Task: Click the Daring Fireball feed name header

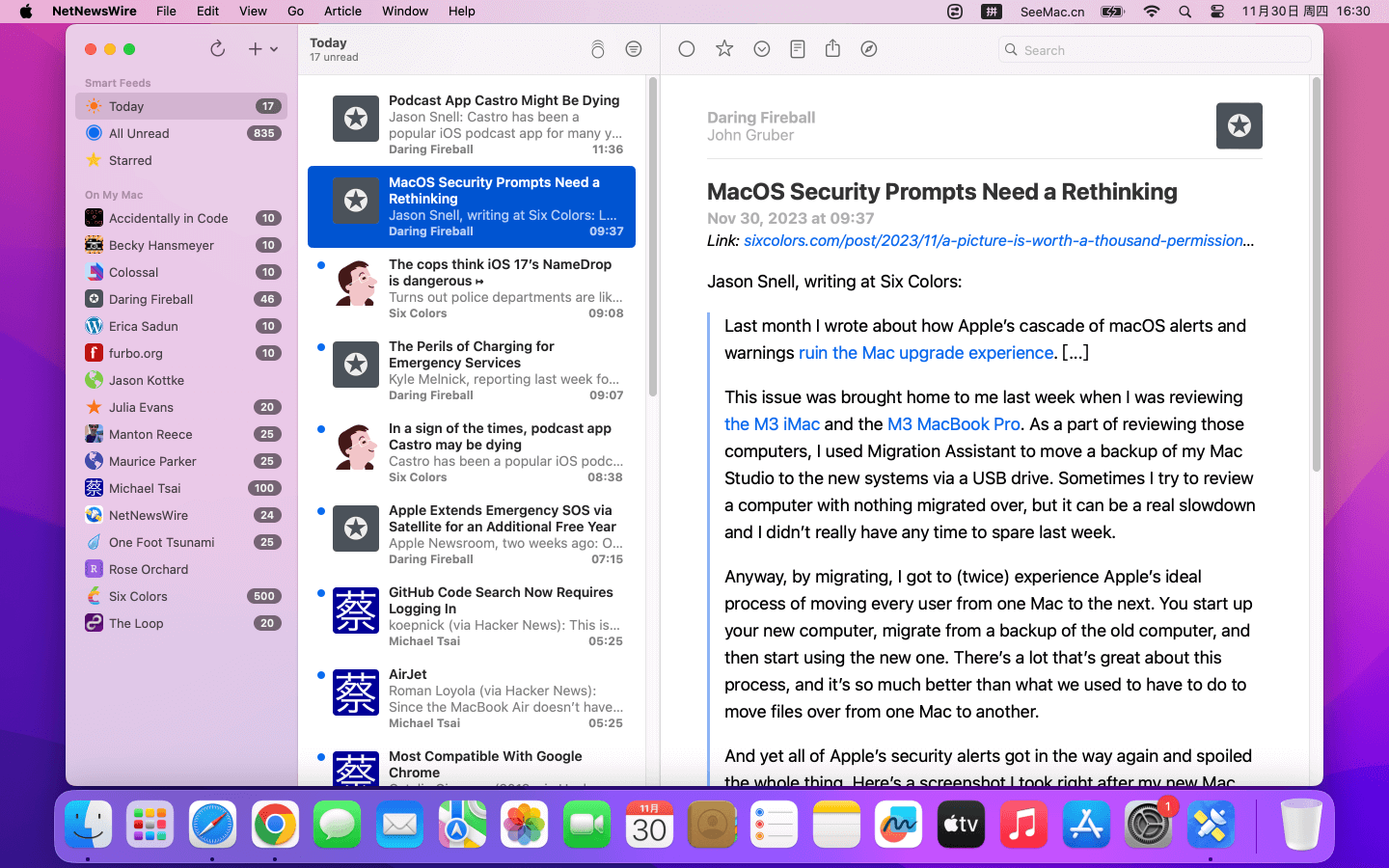Action: pyautogui.click(x=761, y=118)
